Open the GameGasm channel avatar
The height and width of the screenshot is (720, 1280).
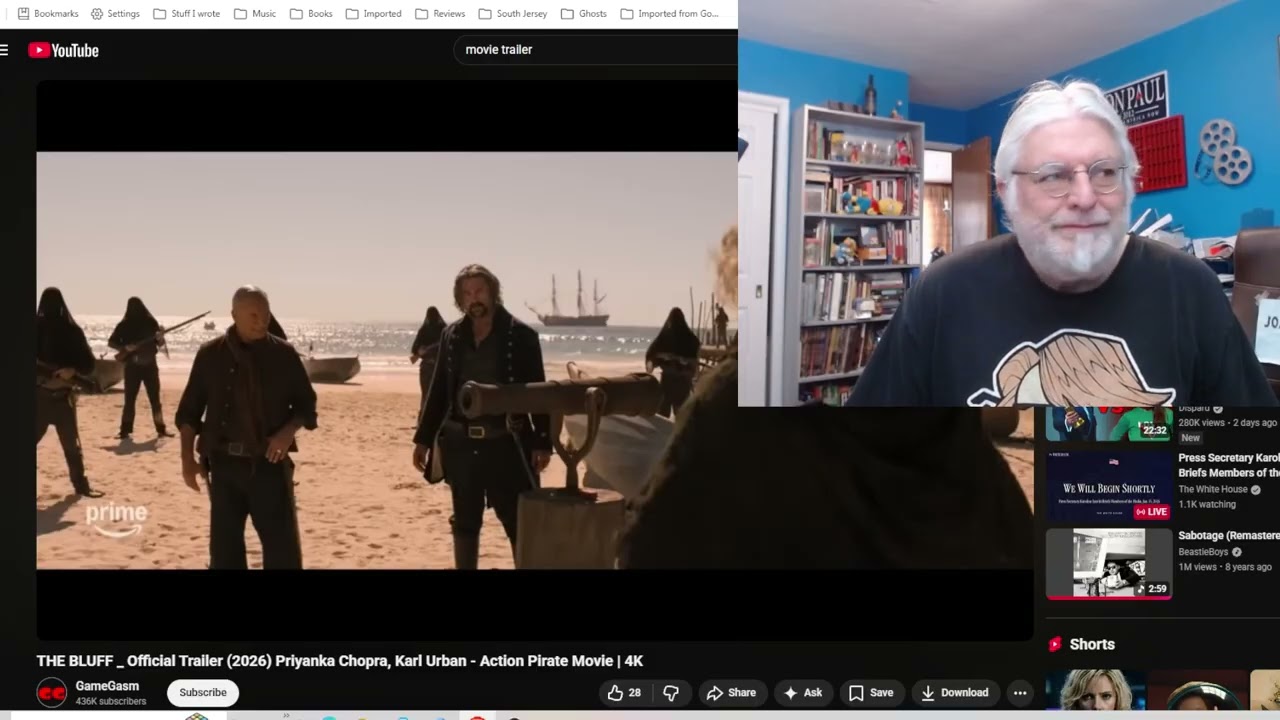tap(52, 692)
